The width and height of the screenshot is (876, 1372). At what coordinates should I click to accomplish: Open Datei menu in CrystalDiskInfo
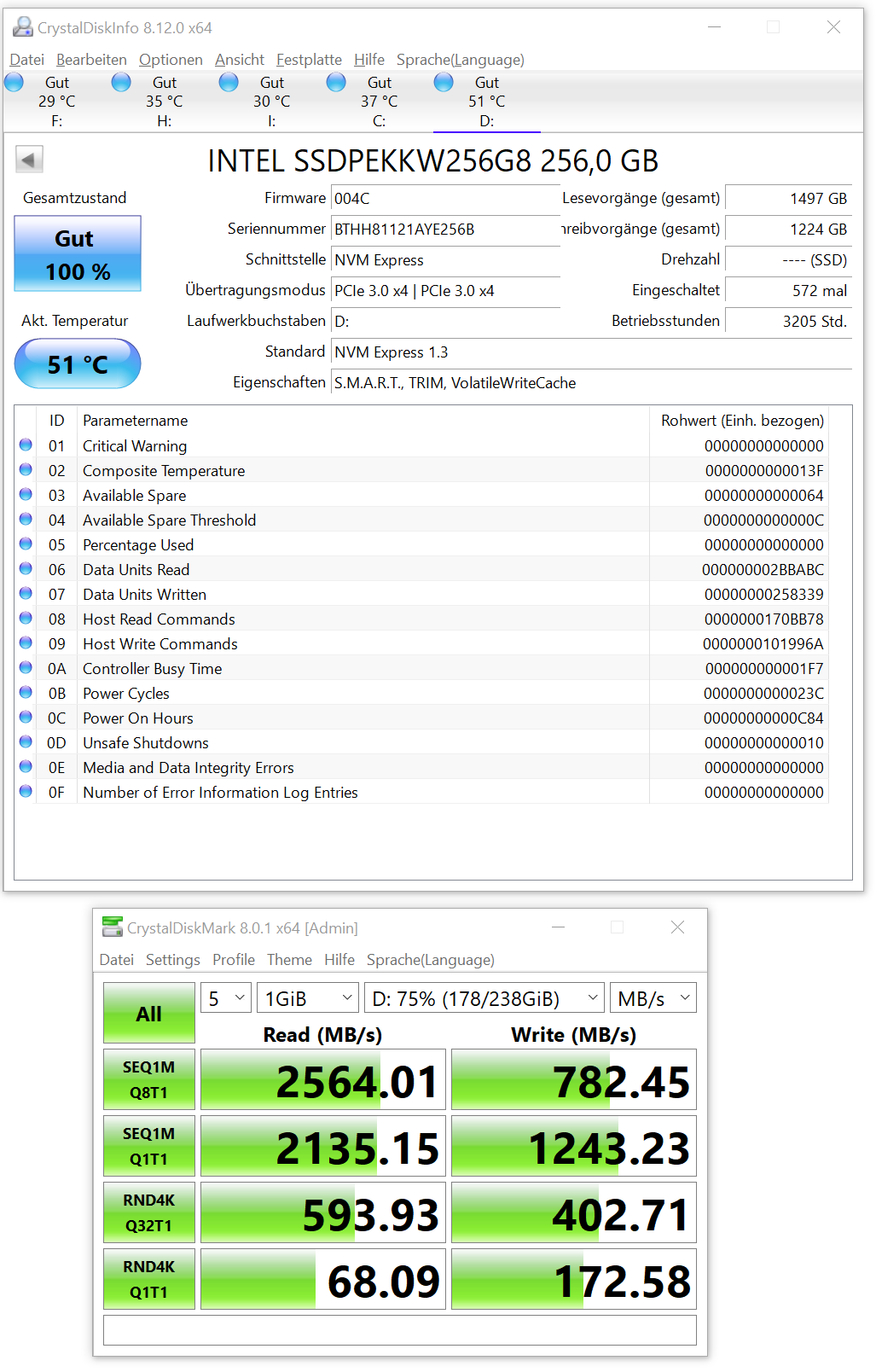coord(27,60)
